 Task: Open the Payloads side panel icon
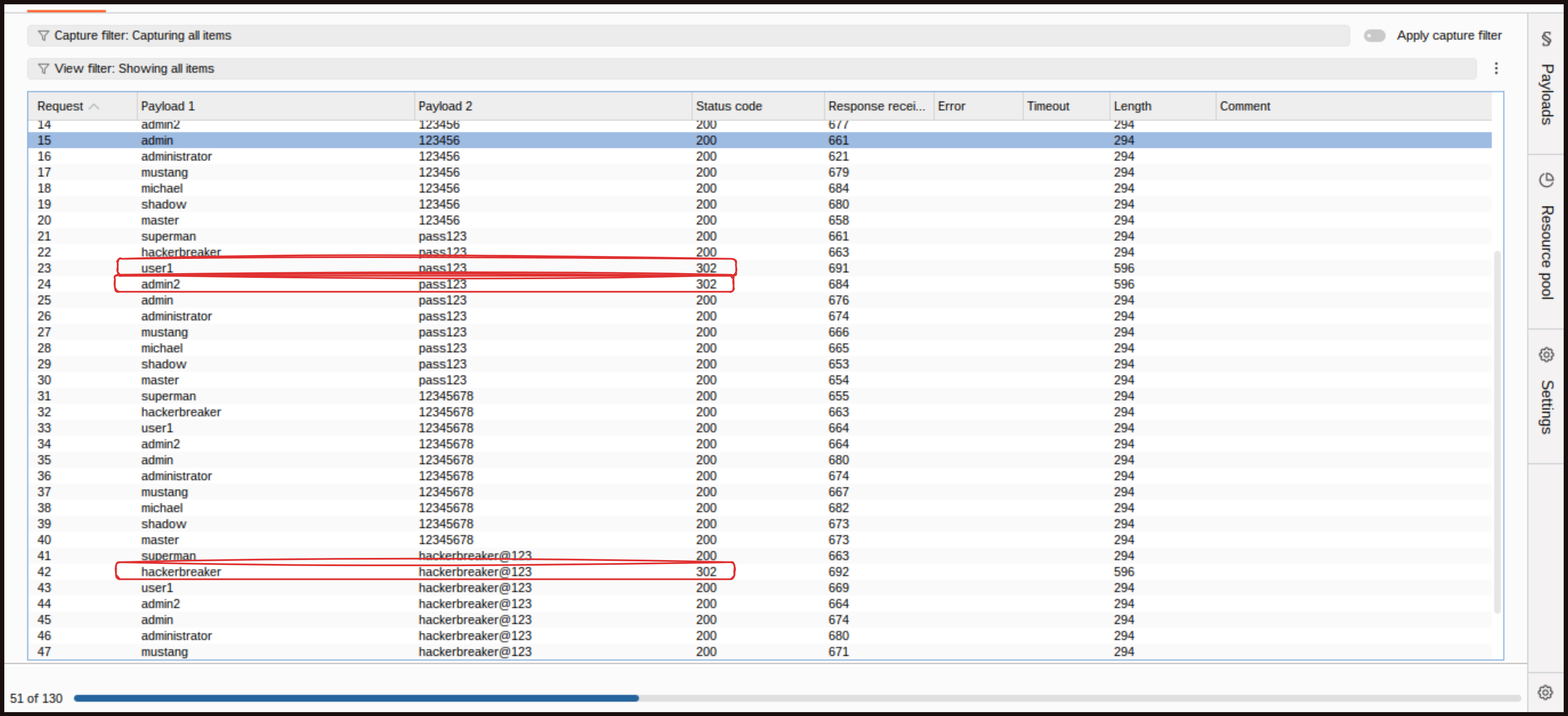point(1546,40)
